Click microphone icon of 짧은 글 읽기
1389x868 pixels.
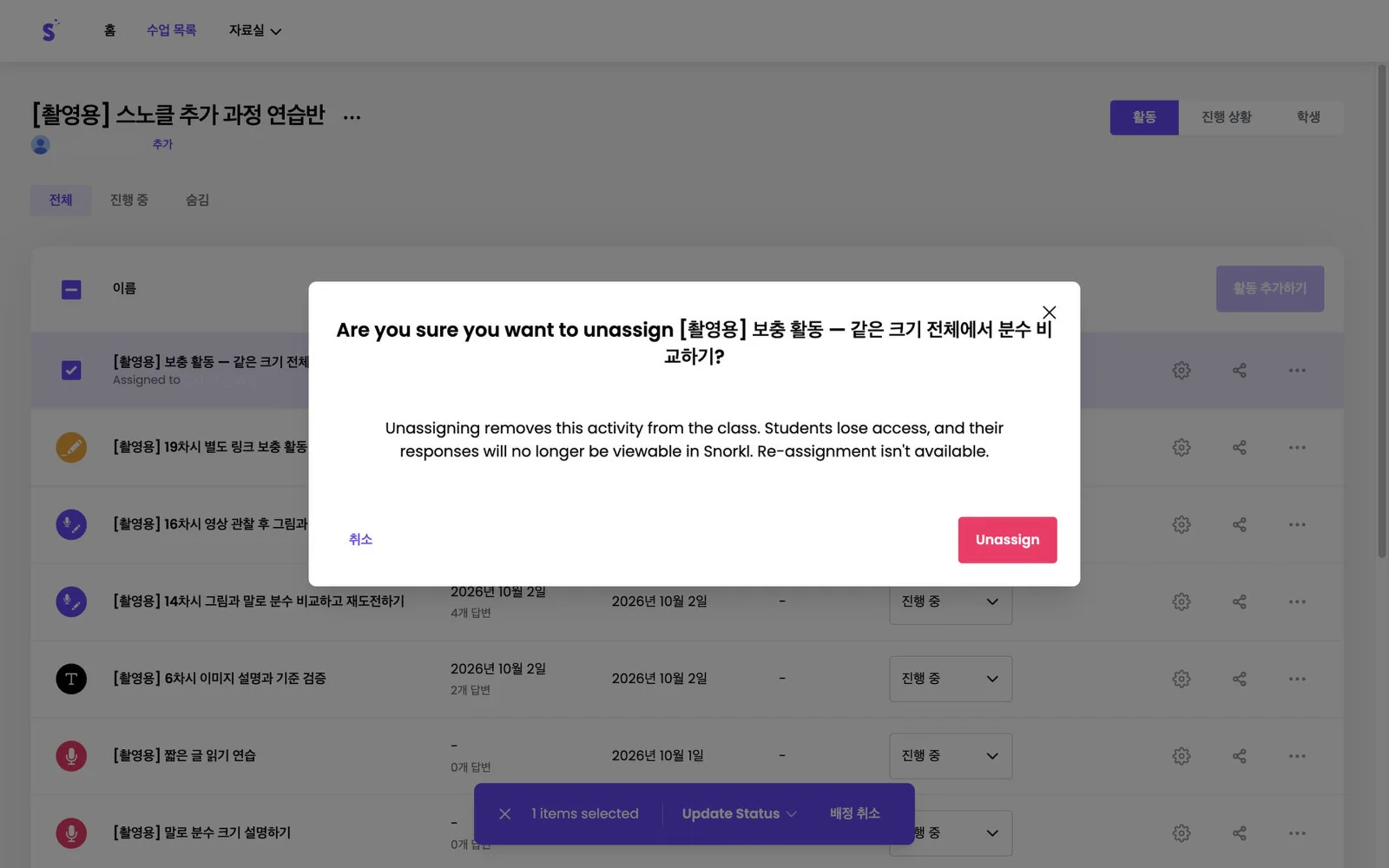click(71, 756)
